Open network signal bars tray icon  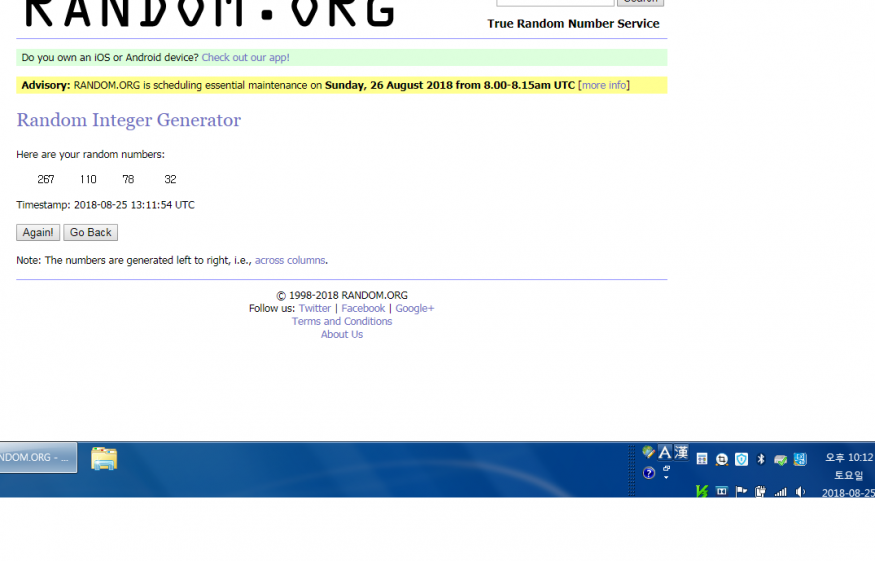780,492
